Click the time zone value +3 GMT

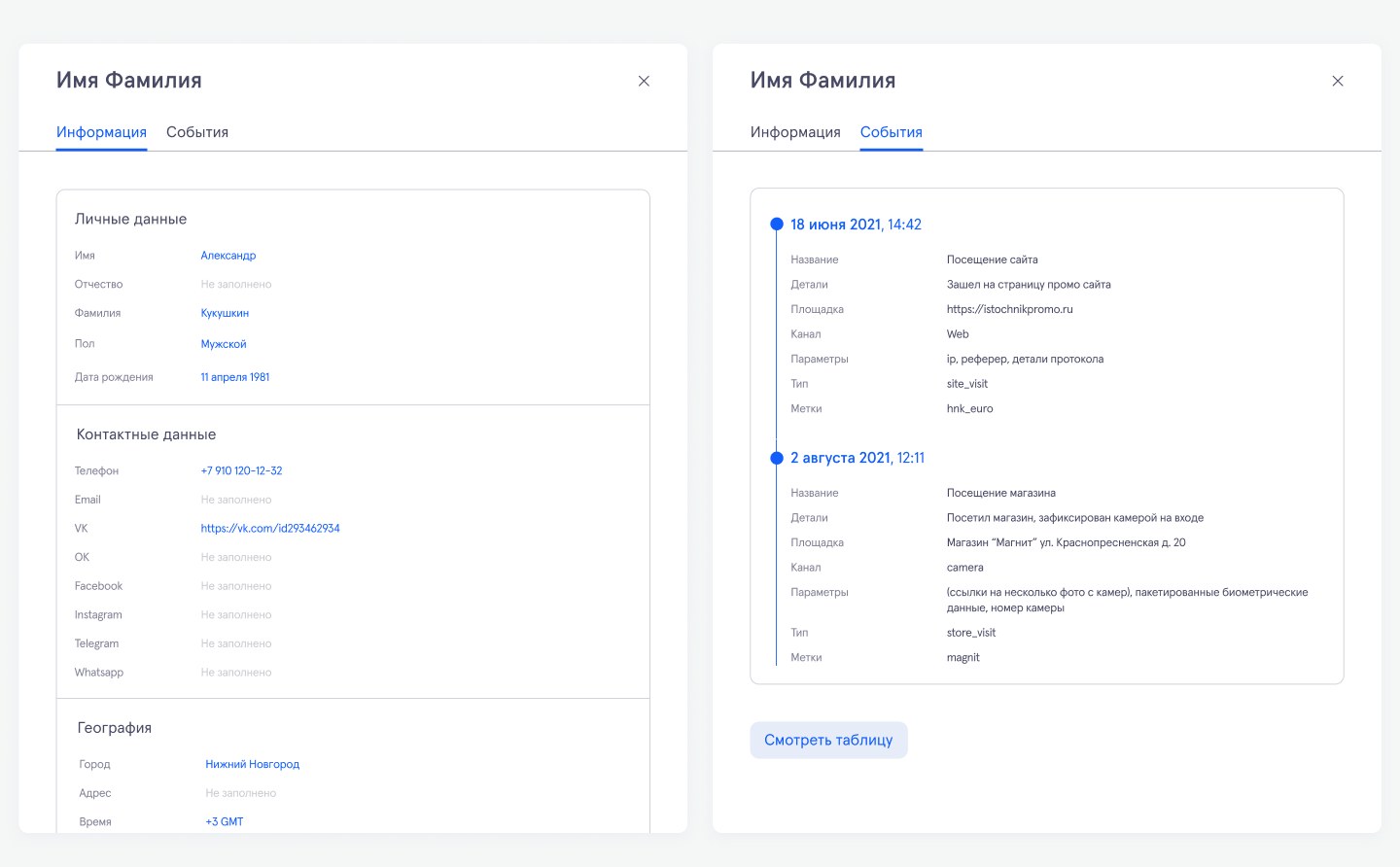(x=225, y=822)
